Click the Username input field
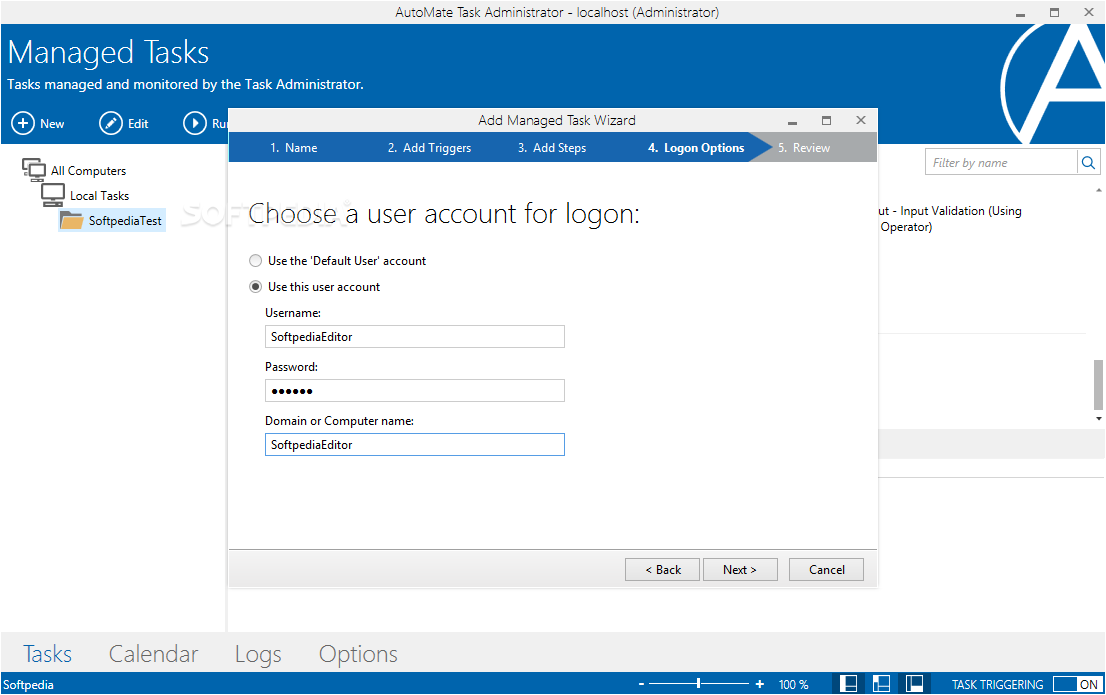 click(x=415, y=337)
